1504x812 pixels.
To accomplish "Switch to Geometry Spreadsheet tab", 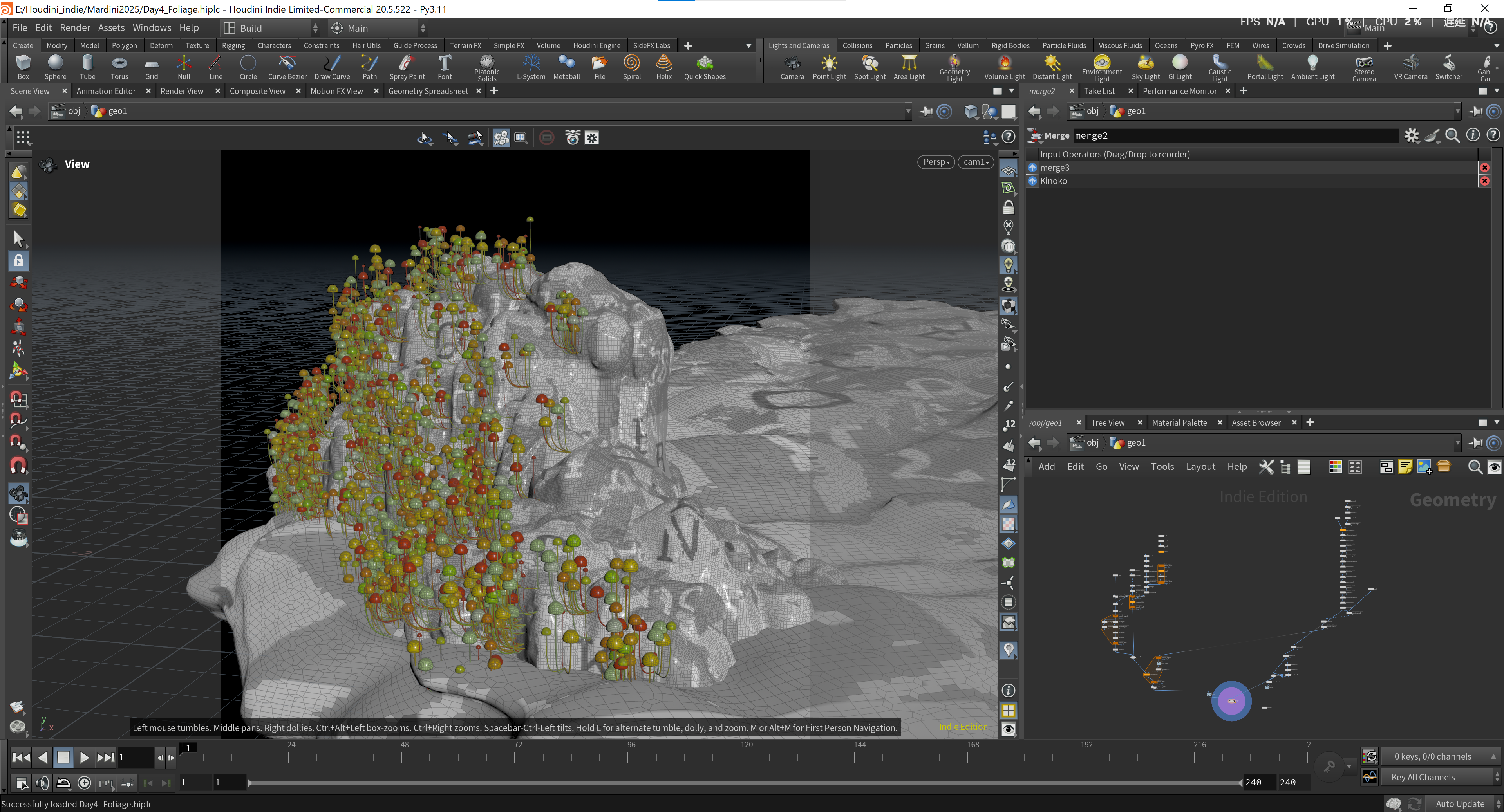I will click(x=428, y=91).
